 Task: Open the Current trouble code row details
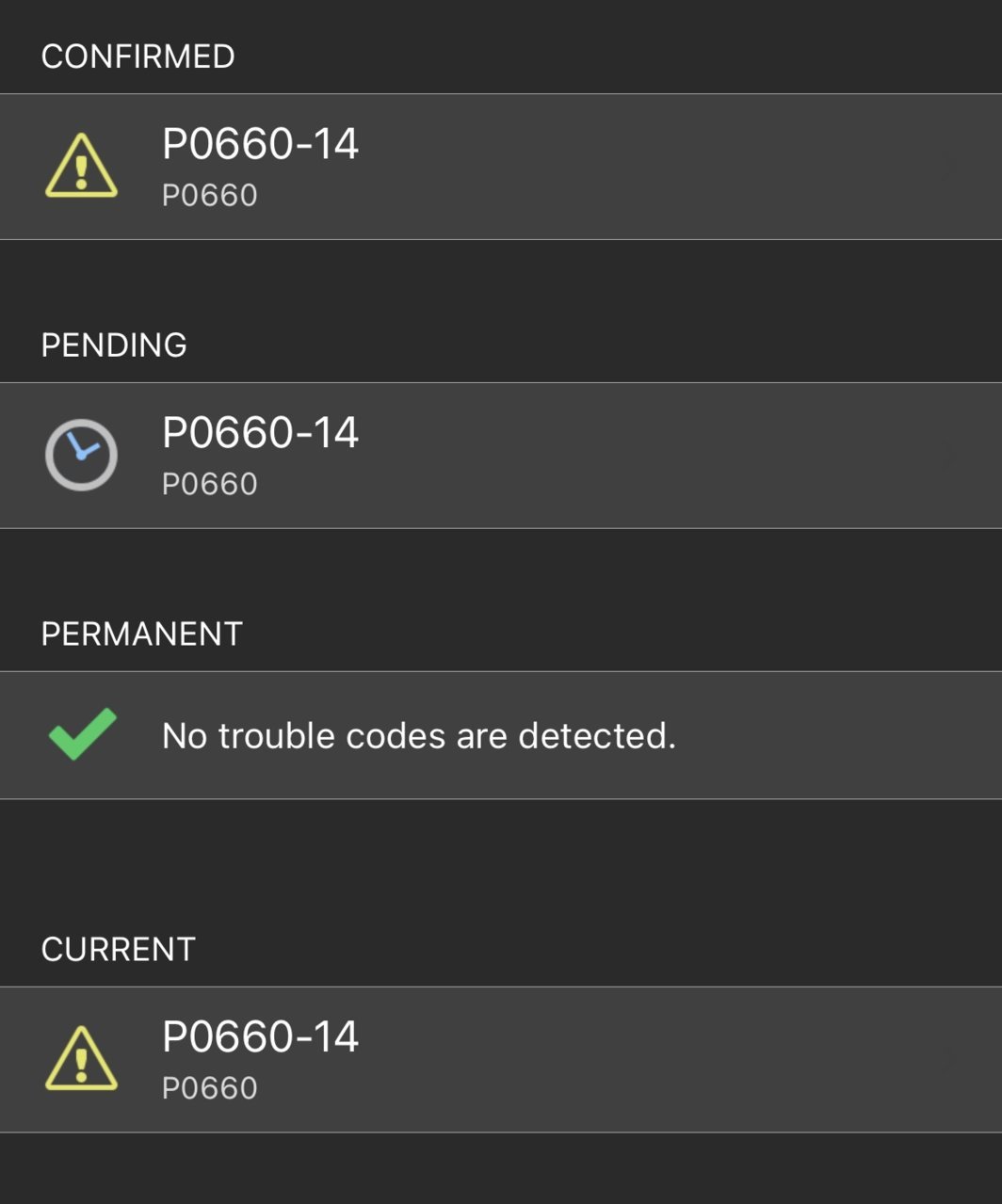tap(501, 1059)
